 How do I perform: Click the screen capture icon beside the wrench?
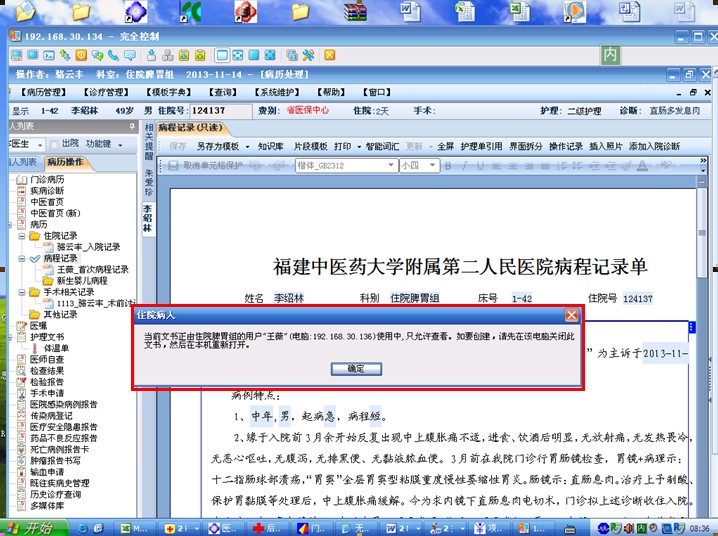[x=292, y=55]
